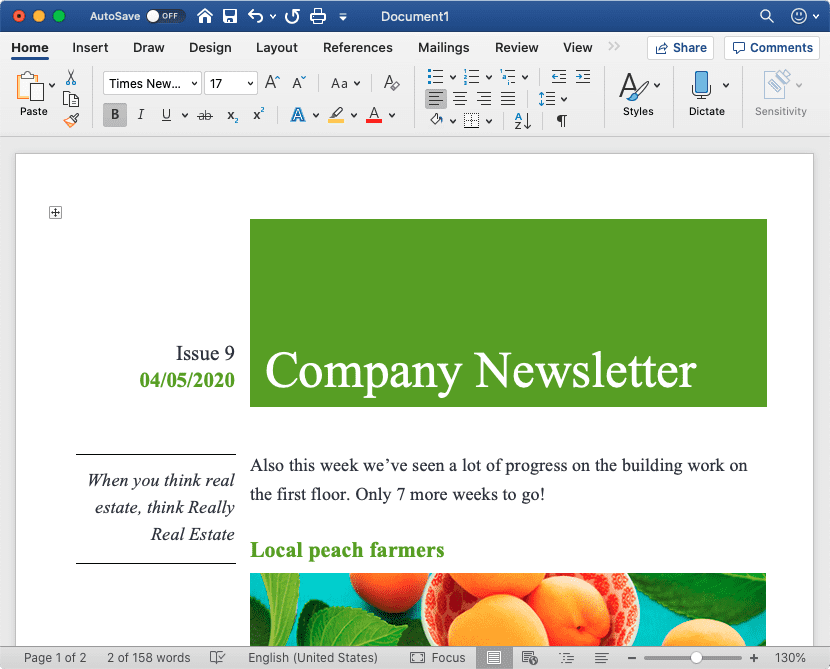This screenshot has height=669, width=830.
Task: Click the zoom slider handle
Action: [x=697, y=658]
